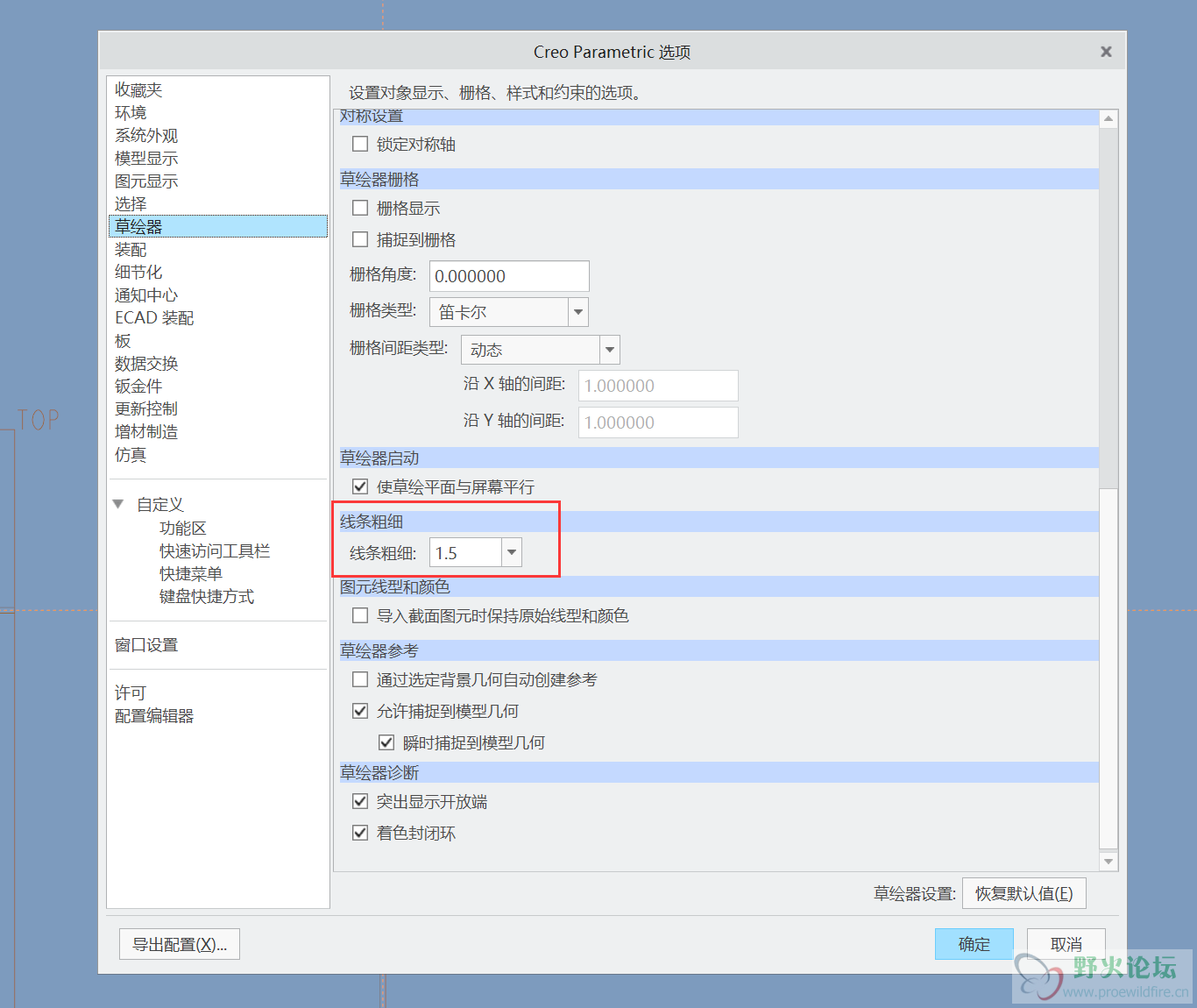Uncheck 突出显示开放端
Image resolution: width=1197 pixels, height=1008 pixels.
click(359, 801)
